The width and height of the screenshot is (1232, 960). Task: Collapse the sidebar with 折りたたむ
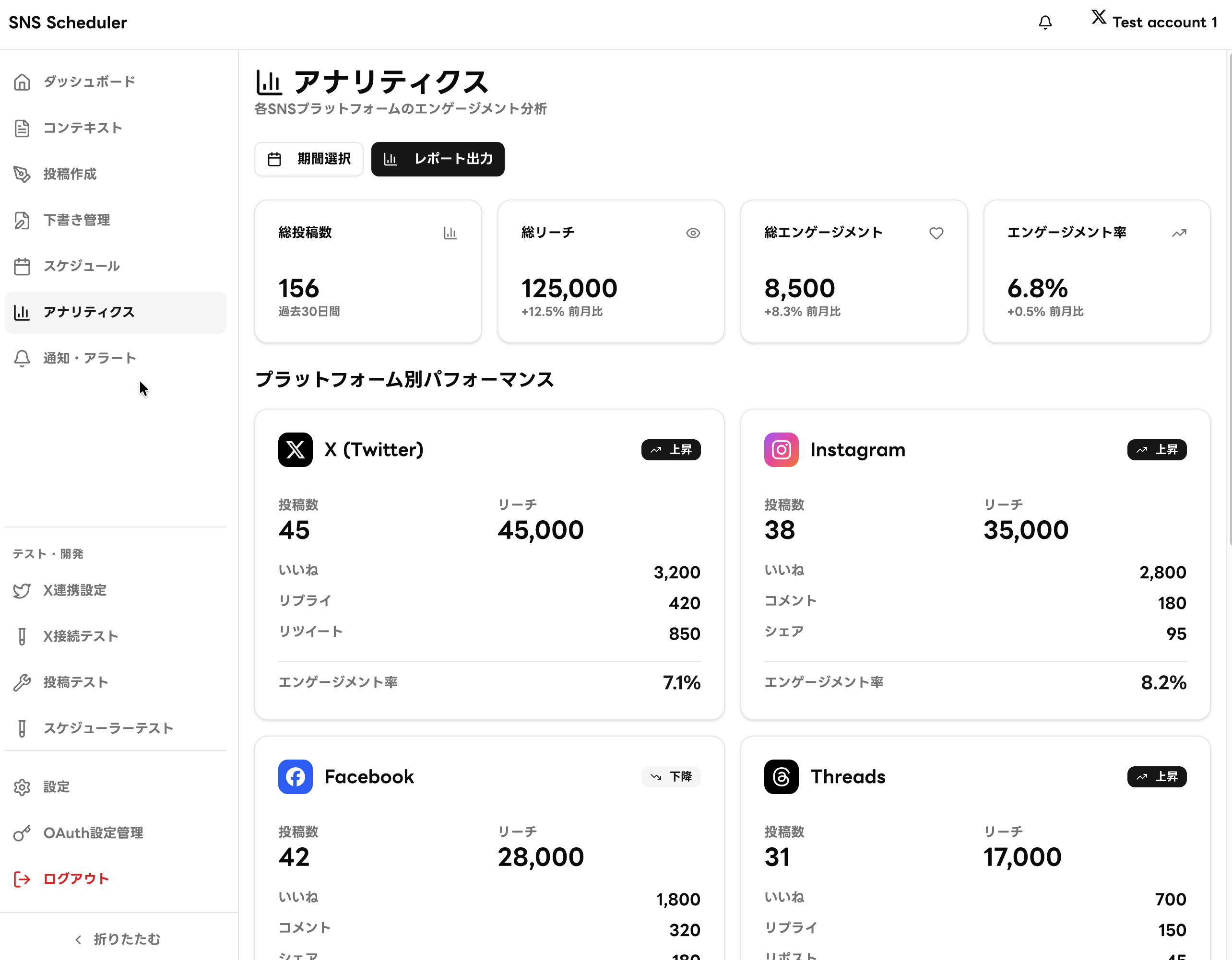pos(118,938)
